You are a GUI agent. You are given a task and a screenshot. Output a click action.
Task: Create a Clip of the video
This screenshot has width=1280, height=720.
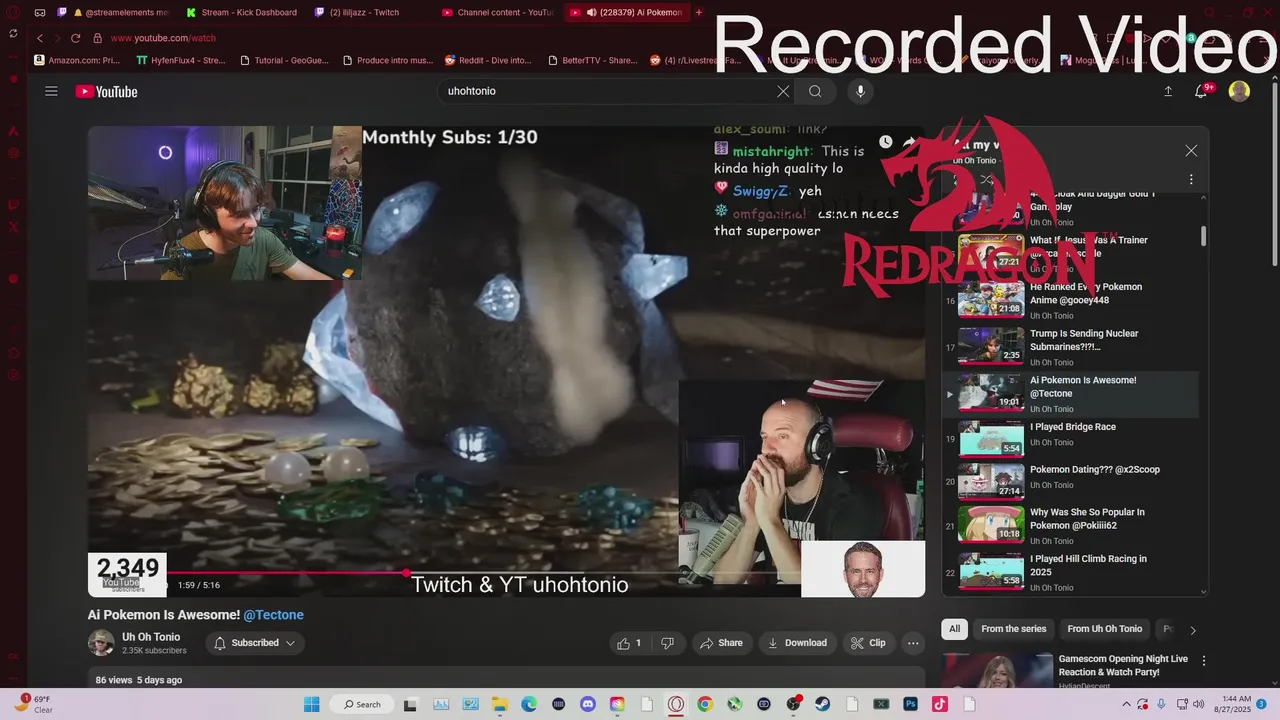point(868,643)
